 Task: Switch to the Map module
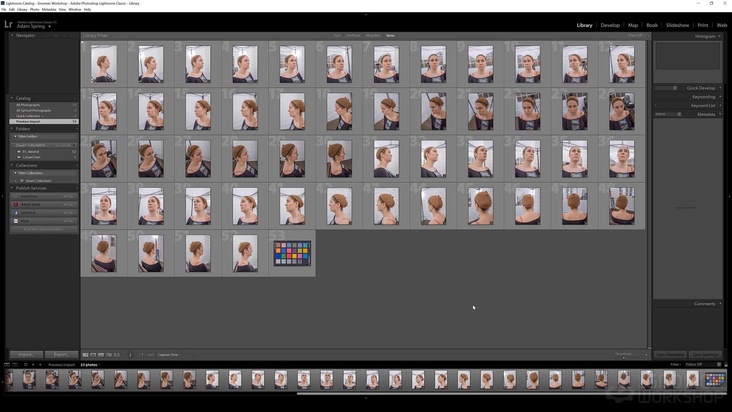pyautogui.click(x=633, y=25)
